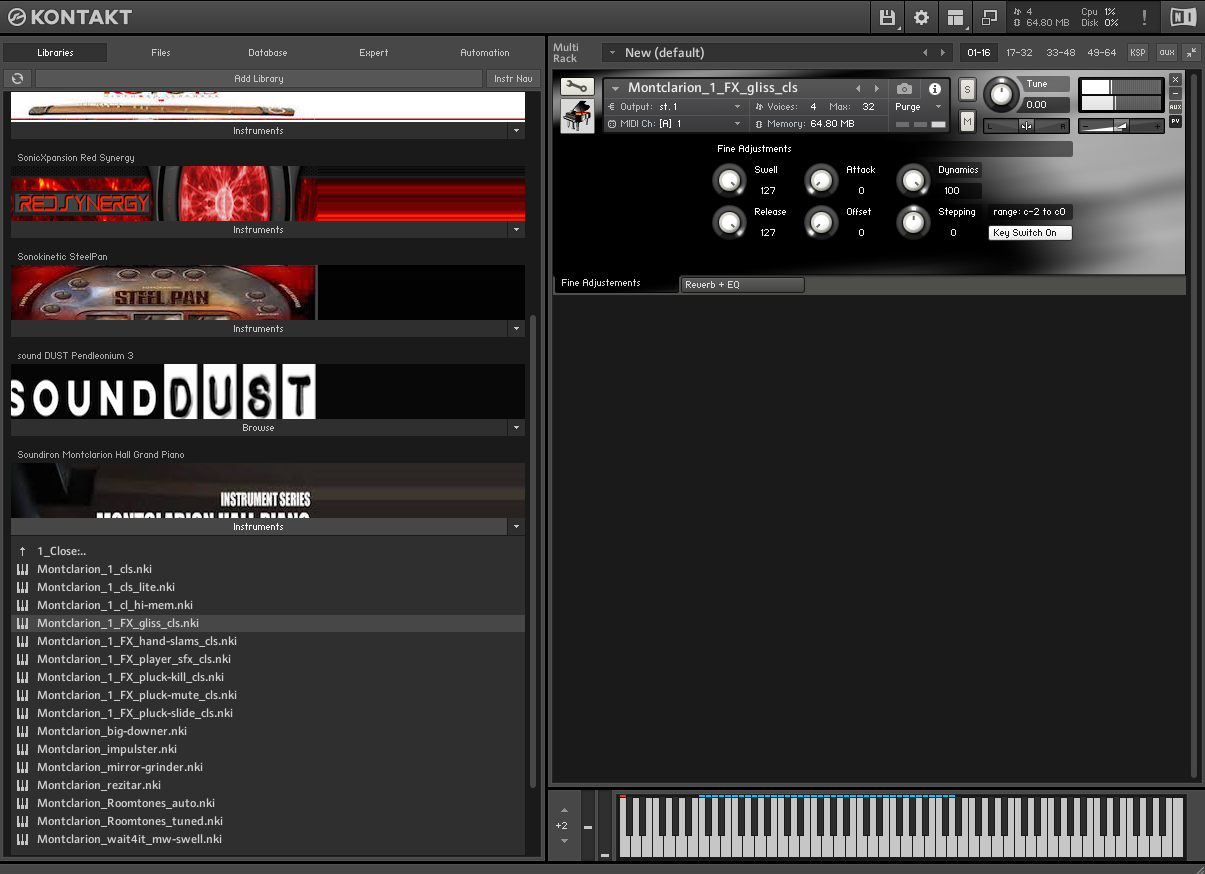1205x874 pixels.
Task: Minimize the instrument header with minus button
Action: pos(1175,92)
